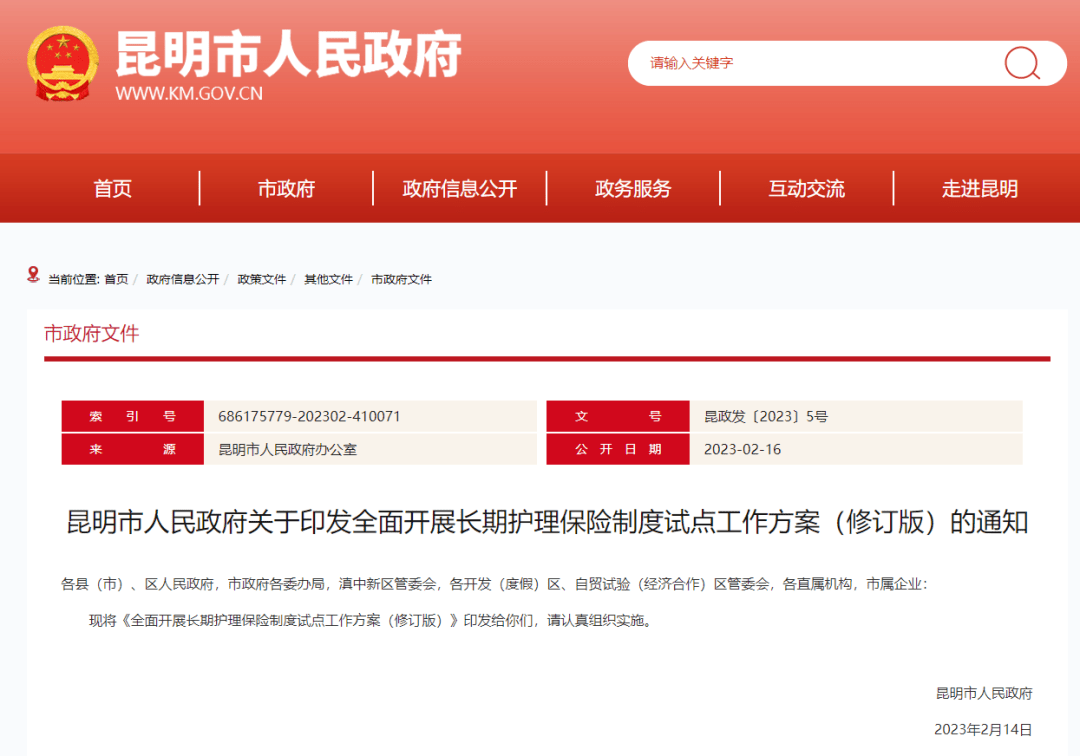Click 市政府文件 breadcrumb link
Image resolution: width=1080 pixels, height=756 pixels.
(x=401, y=279)
